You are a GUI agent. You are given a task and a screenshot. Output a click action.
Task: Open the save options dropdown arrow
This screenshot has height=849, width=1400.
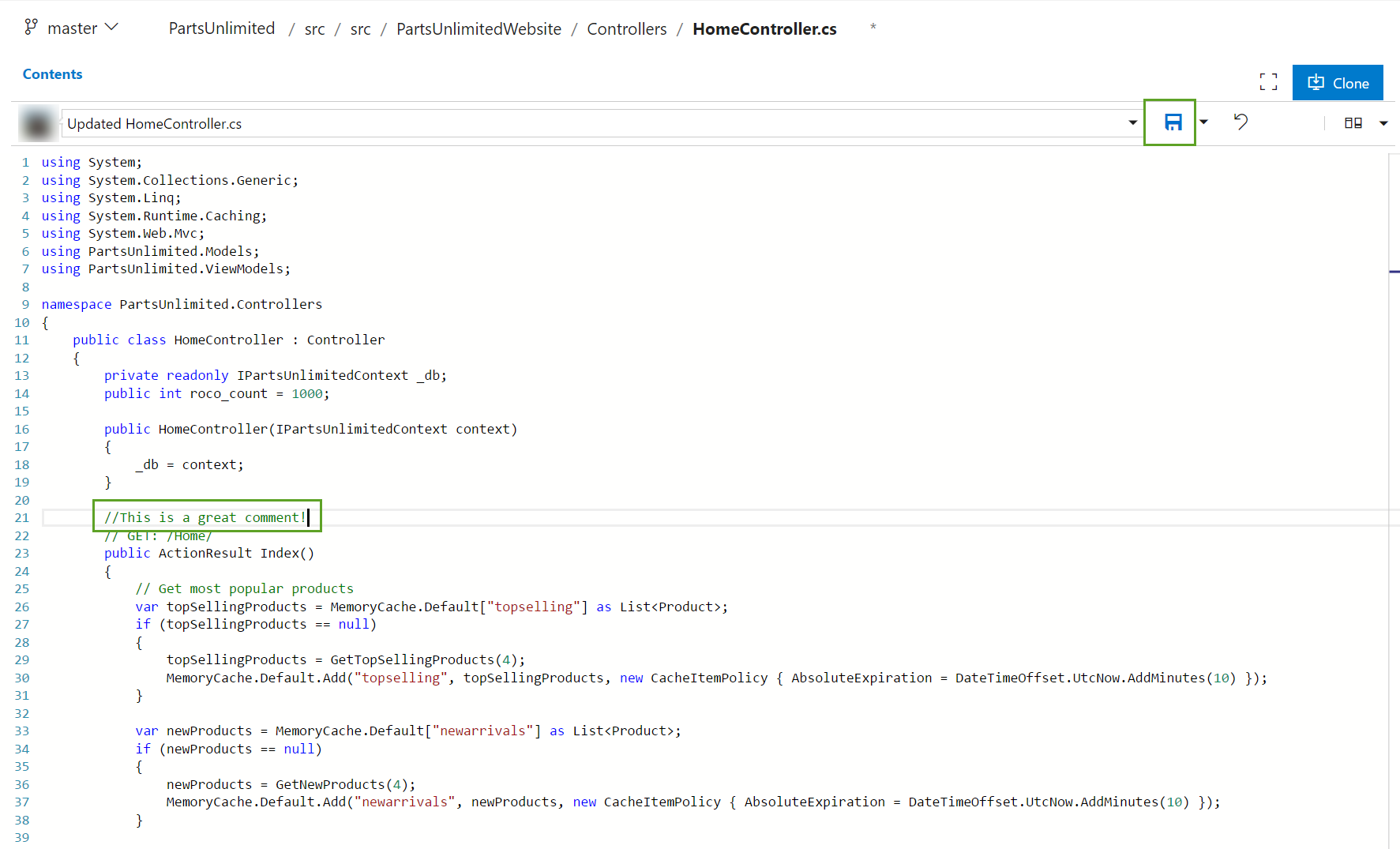click(1203, 122)
